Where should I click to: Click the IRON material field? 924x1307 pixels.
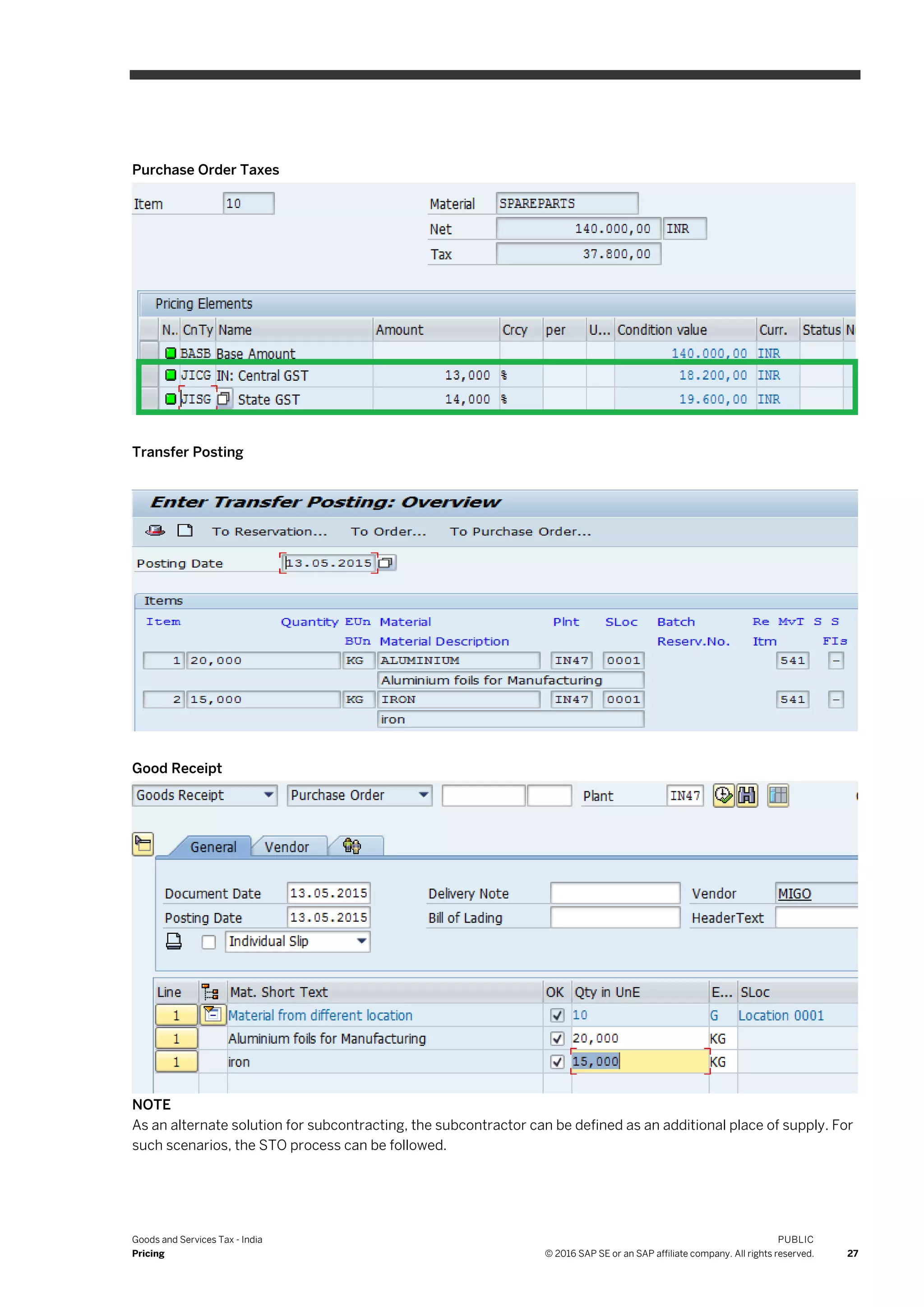[458, 699]
